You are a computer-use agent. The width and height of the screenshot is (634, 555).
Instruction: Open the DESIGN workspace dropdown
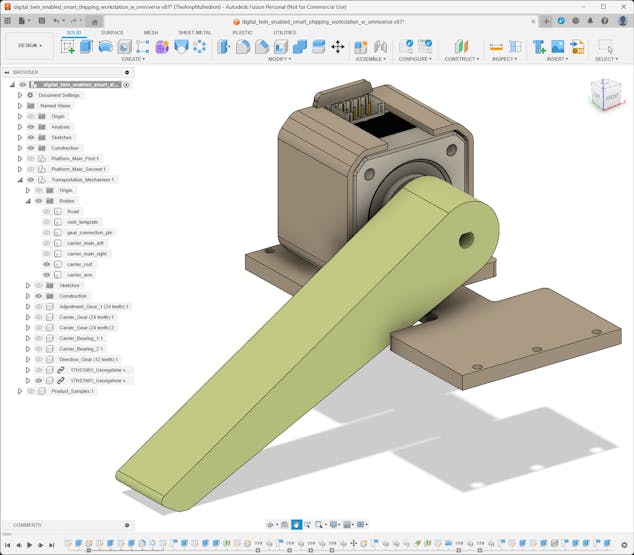(x=29, y=45)
